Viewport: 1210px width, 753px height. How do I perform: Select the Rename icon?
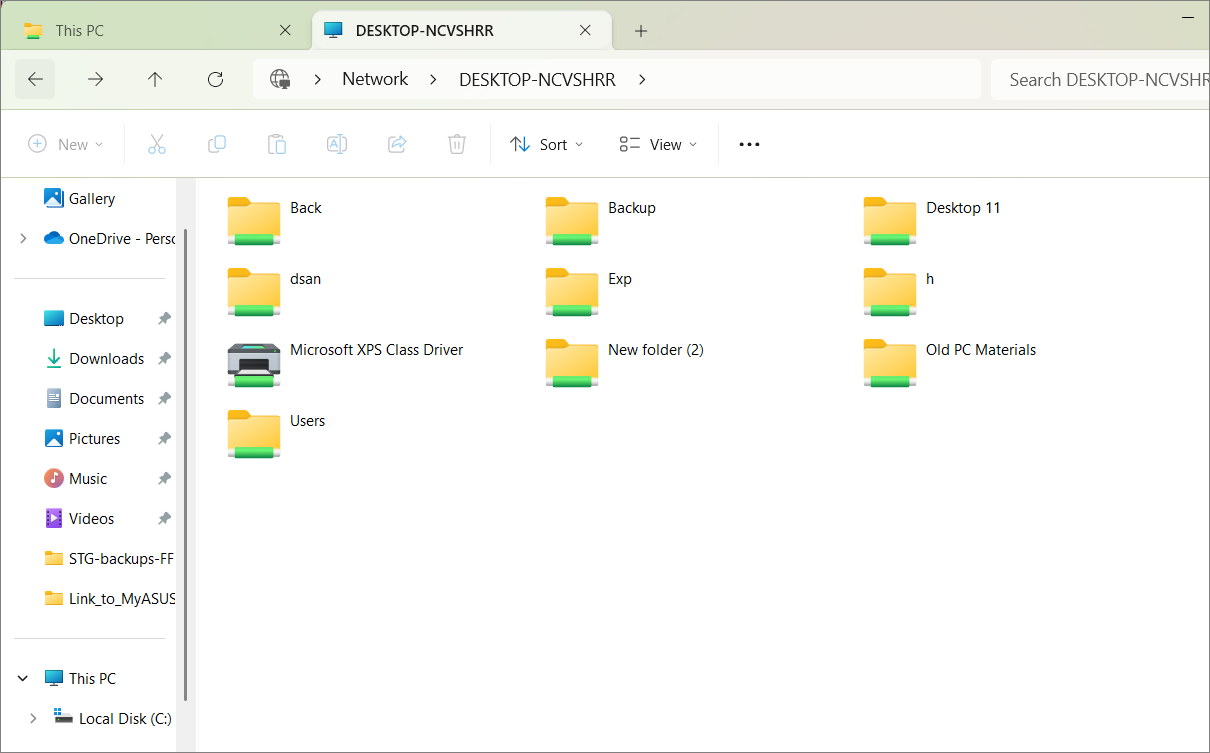pyautogui.click(x=337, y=143)
